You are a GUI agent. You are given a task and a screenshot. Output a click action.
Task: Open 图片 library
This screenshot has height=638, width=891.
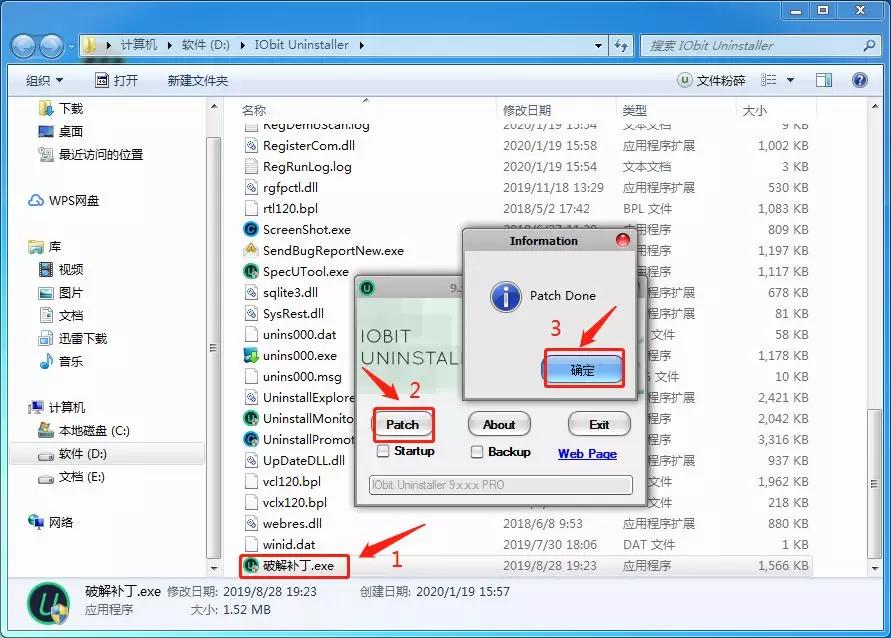(61, 293)
